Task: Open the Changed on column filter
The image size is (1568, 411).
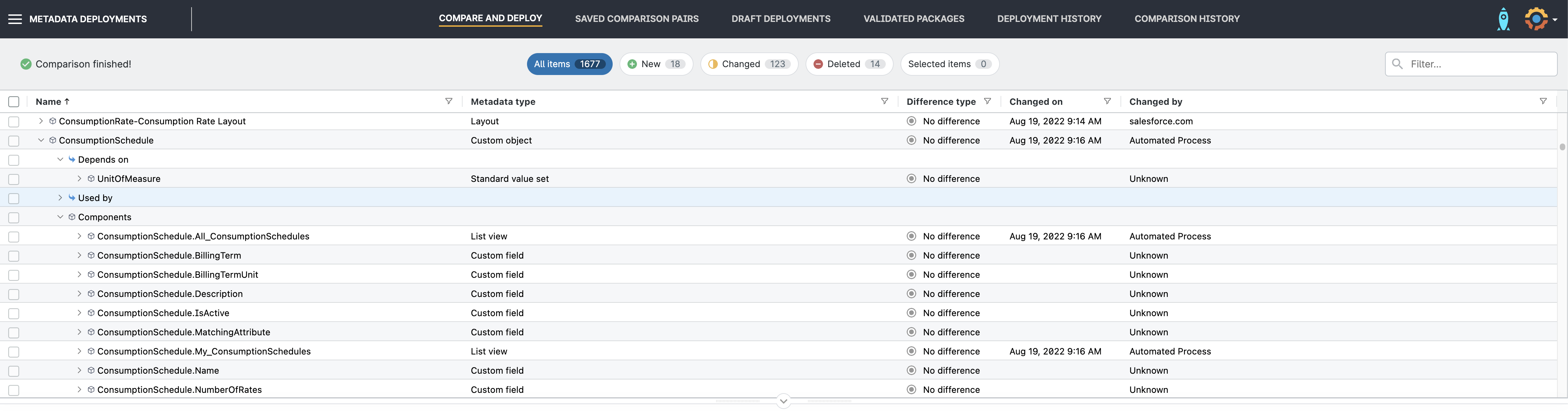Action: click(x=1107, y=101)
